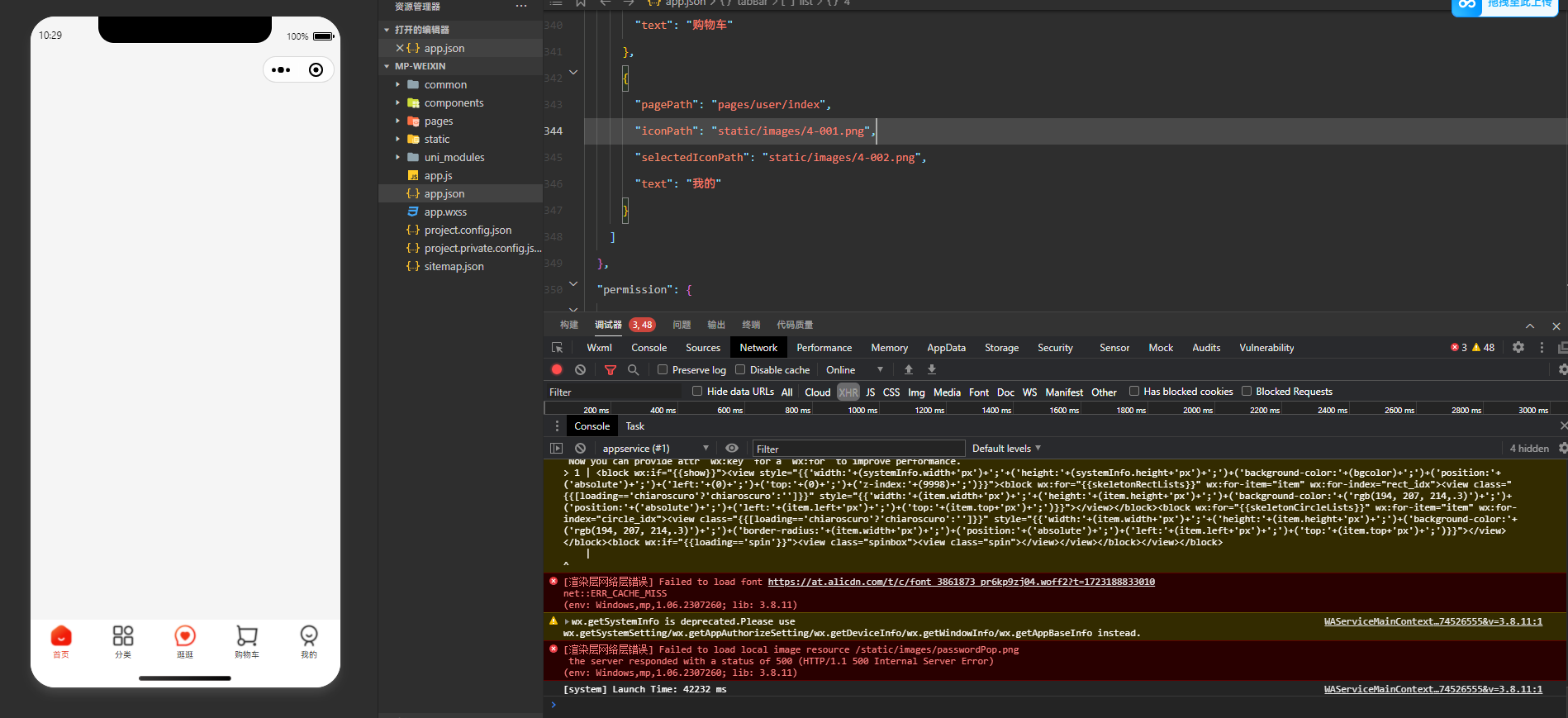Switch to the Sources tab

[703, 348]
